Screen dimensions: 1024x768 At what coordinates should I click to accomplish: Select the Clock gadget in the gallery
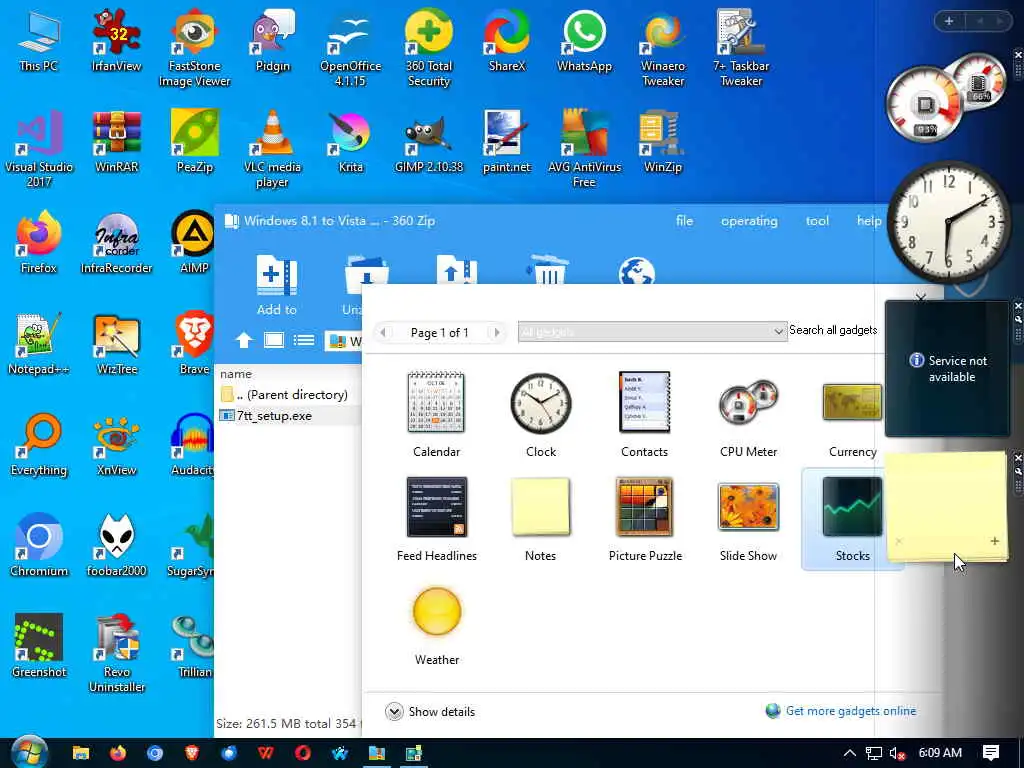(x=541, y=403)
